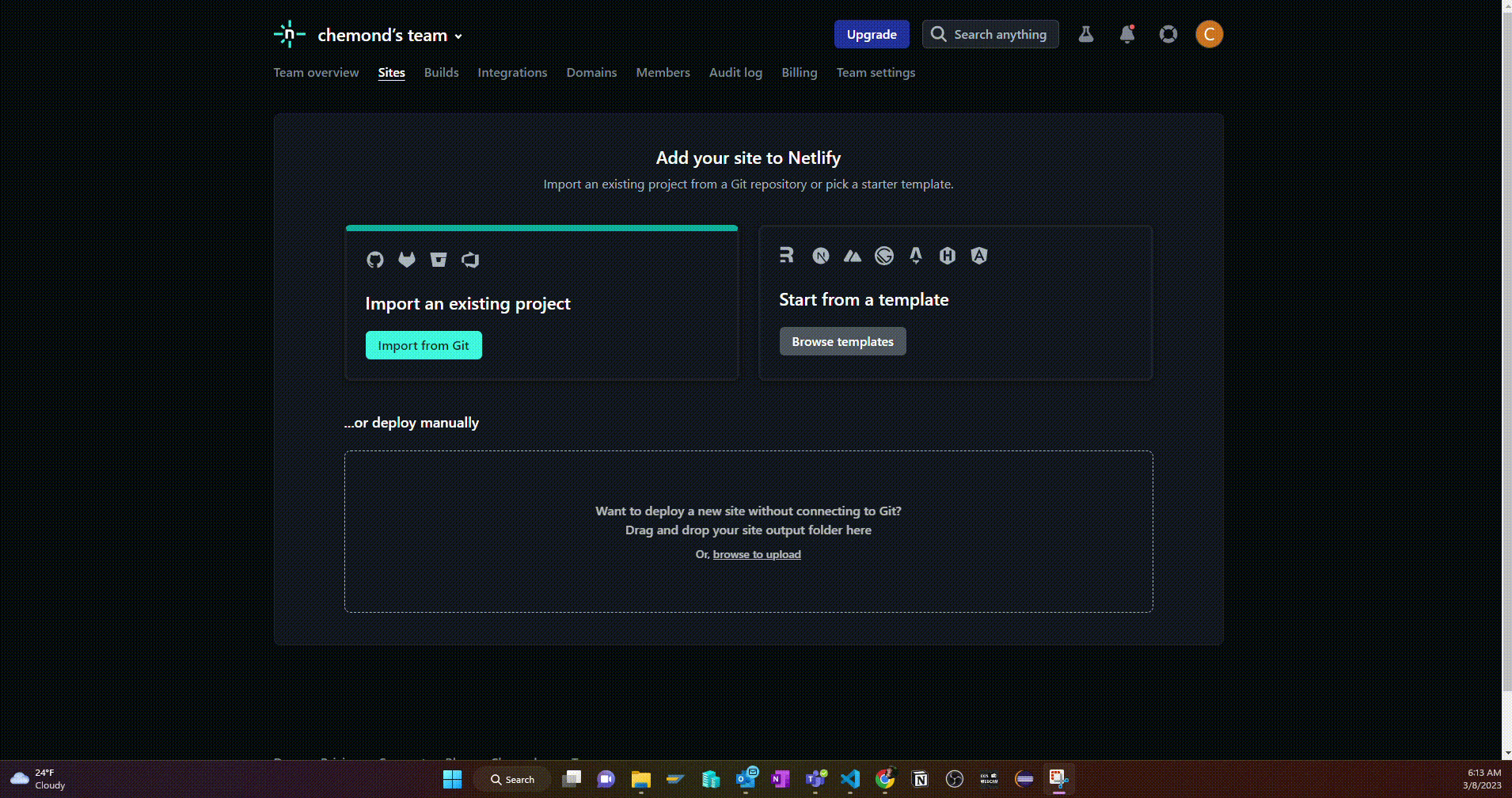Click the GitLab fox icon

(407, 260)
